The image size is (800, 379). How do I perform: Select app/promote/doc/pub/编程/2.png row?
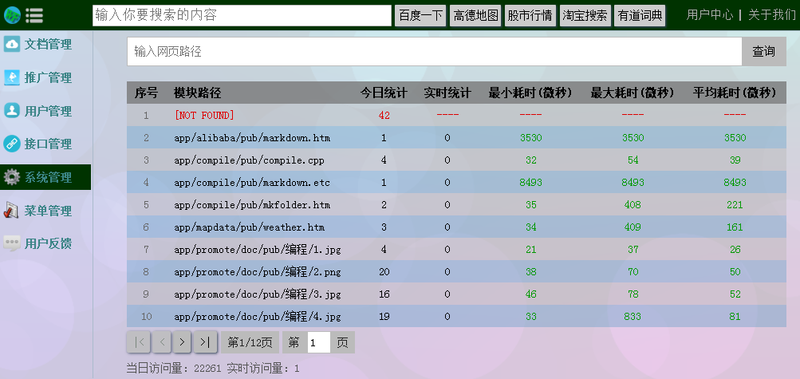click(x=457, y=272)
